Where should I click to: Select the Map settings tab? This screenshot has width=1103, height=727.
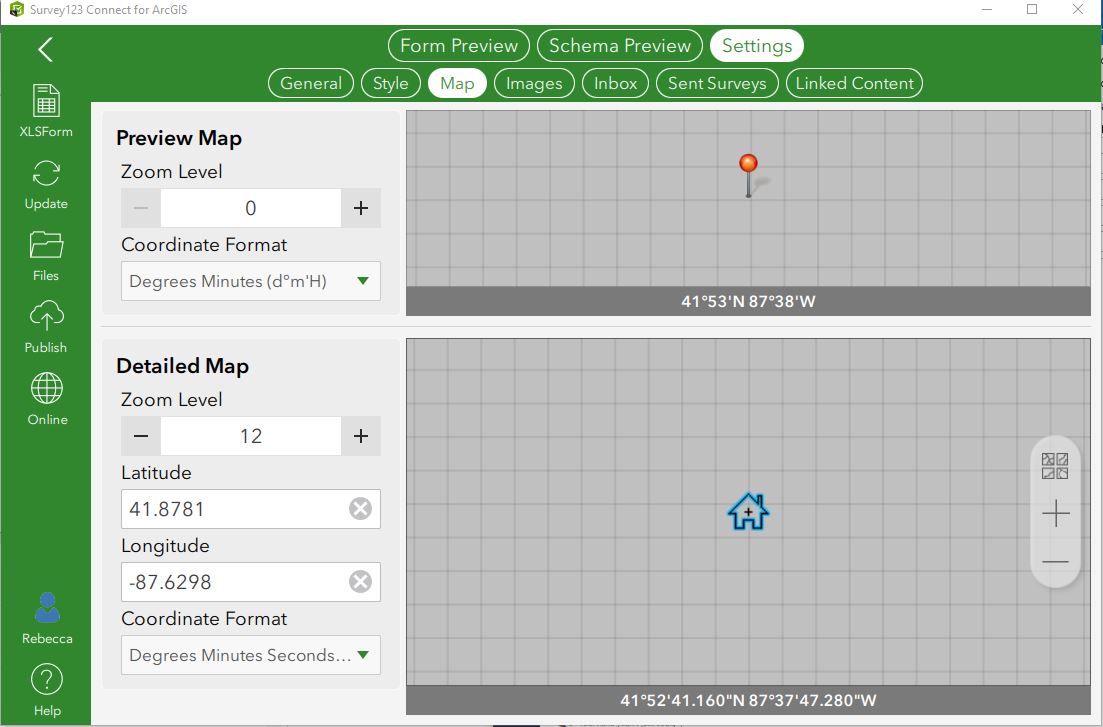[457, 83]
